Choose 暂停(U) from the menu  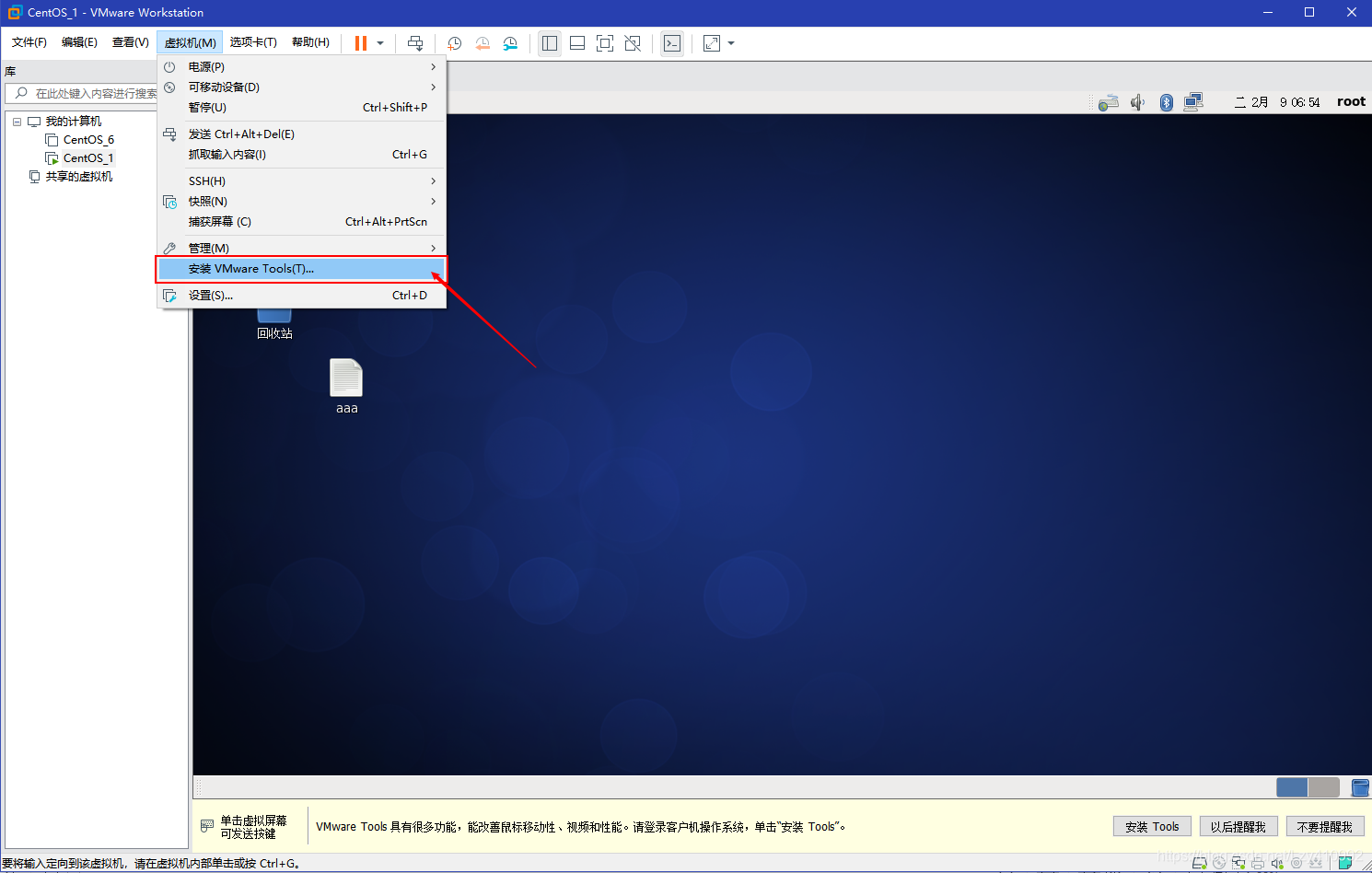coord(302,108)
